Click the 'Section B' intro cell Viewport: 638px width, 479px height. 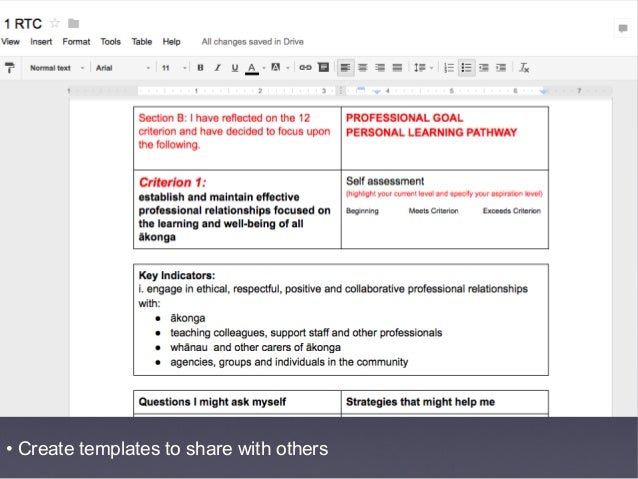click(x=237, y=138)
